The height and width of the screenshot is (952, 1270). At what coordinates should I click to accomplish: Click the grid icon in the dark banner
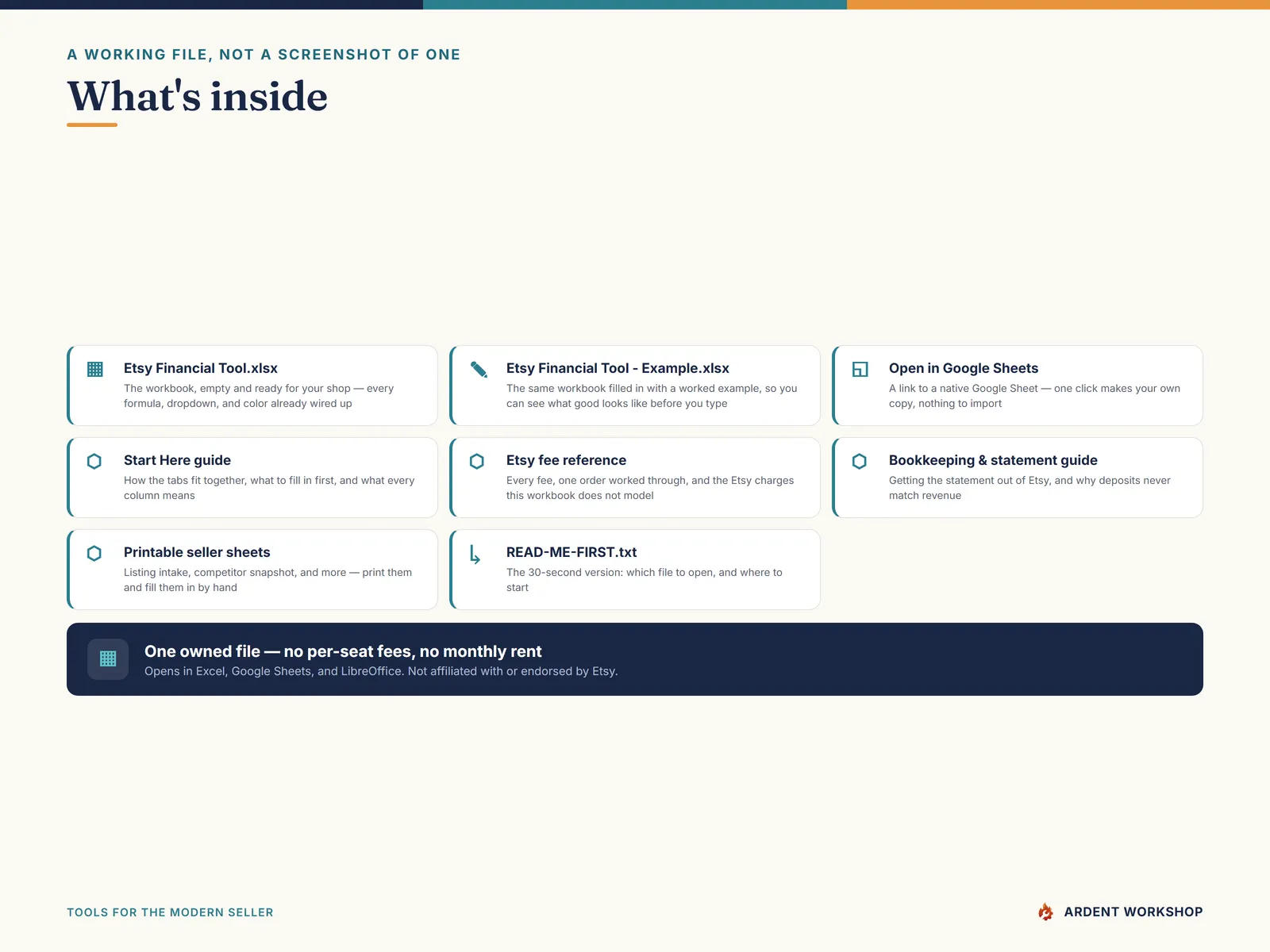pyautogui.click(x=108, y=658)
